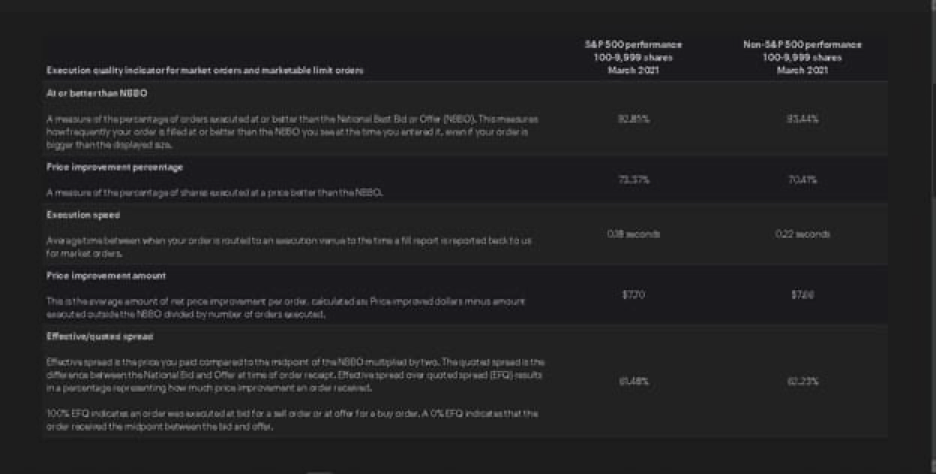The width and height of the screenshot is (936, 474).
Task: Select the S&P 500 effective/quoted spread value
Action: tap(633, 381)
